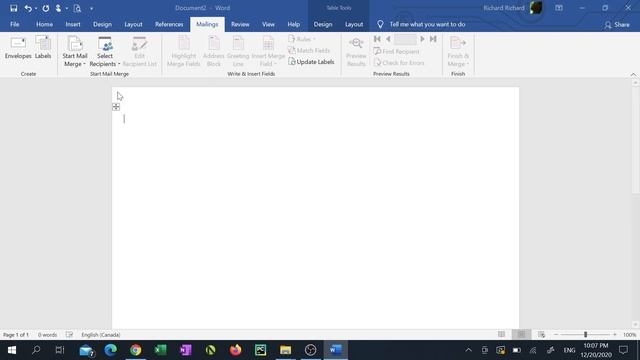Click Check for Errors
640x360 pixels.
point(399,63)
